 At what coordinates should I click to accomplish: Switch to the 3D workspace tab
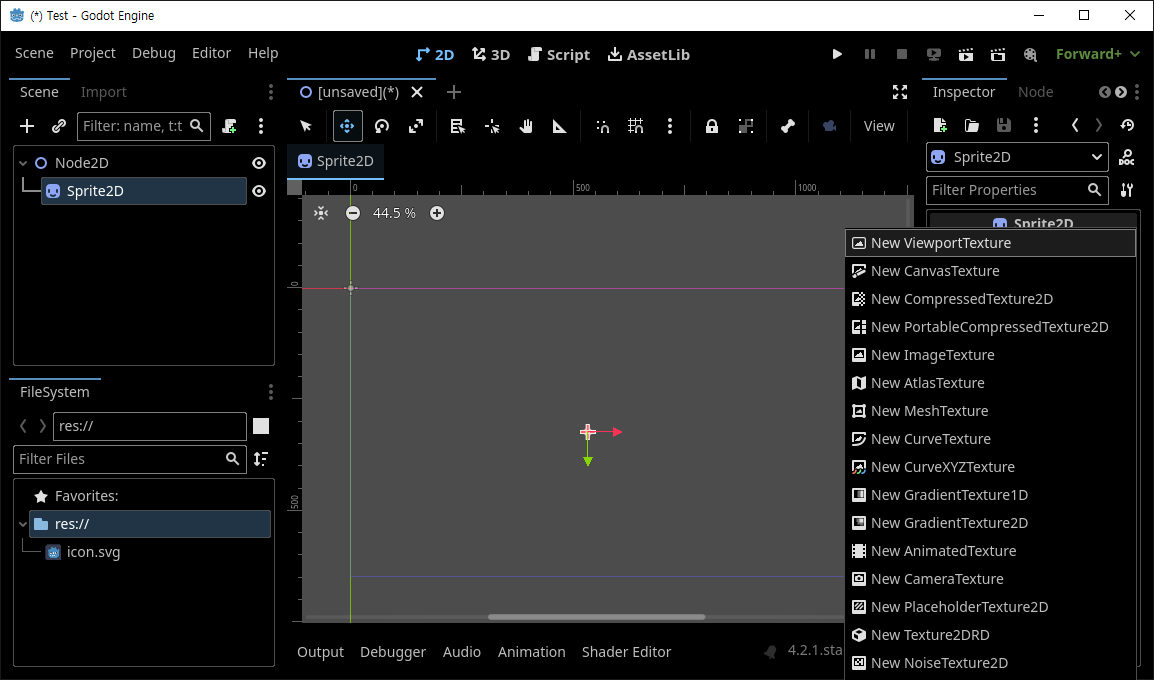pyautogui.click(x=490, y=54)
